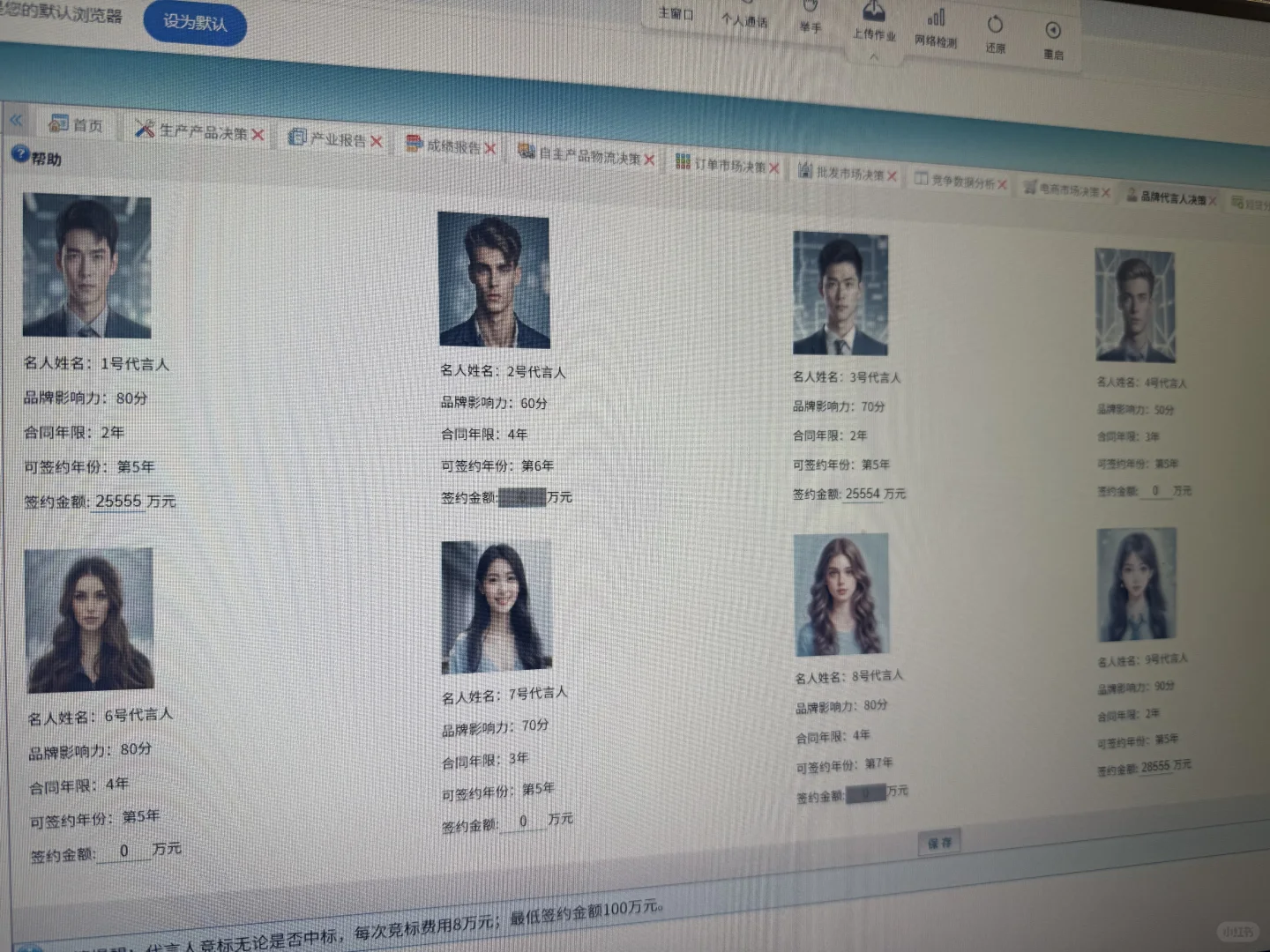Click 合同年限: 3年 under 7号代言人

(x=485, y=760)
